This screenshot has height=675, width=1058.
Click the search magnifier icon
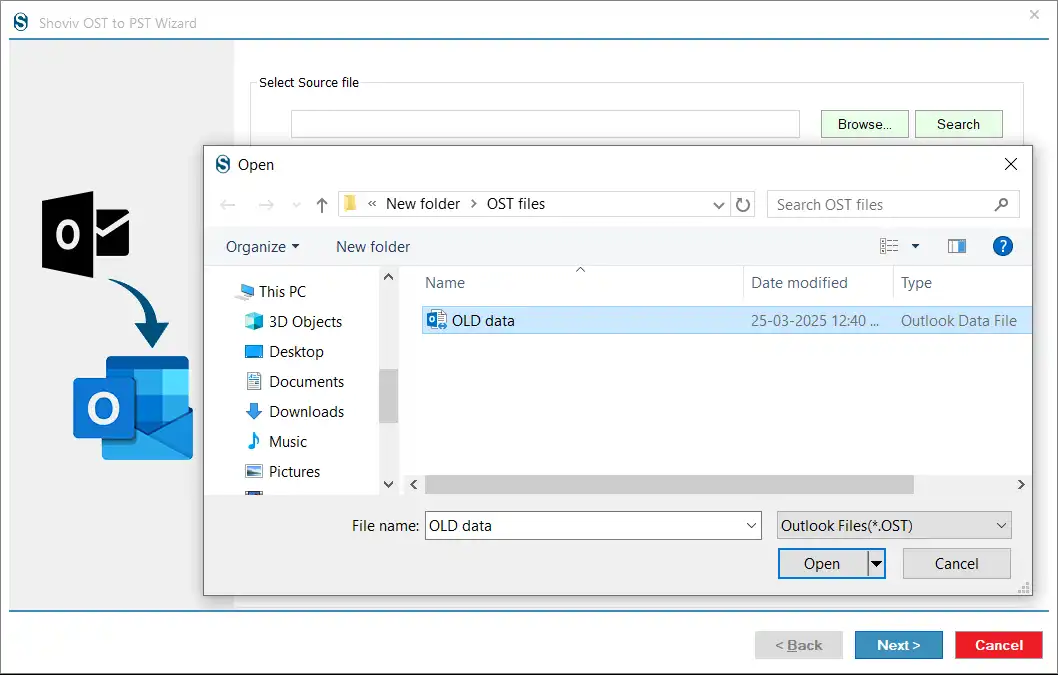click(1001, 204)
